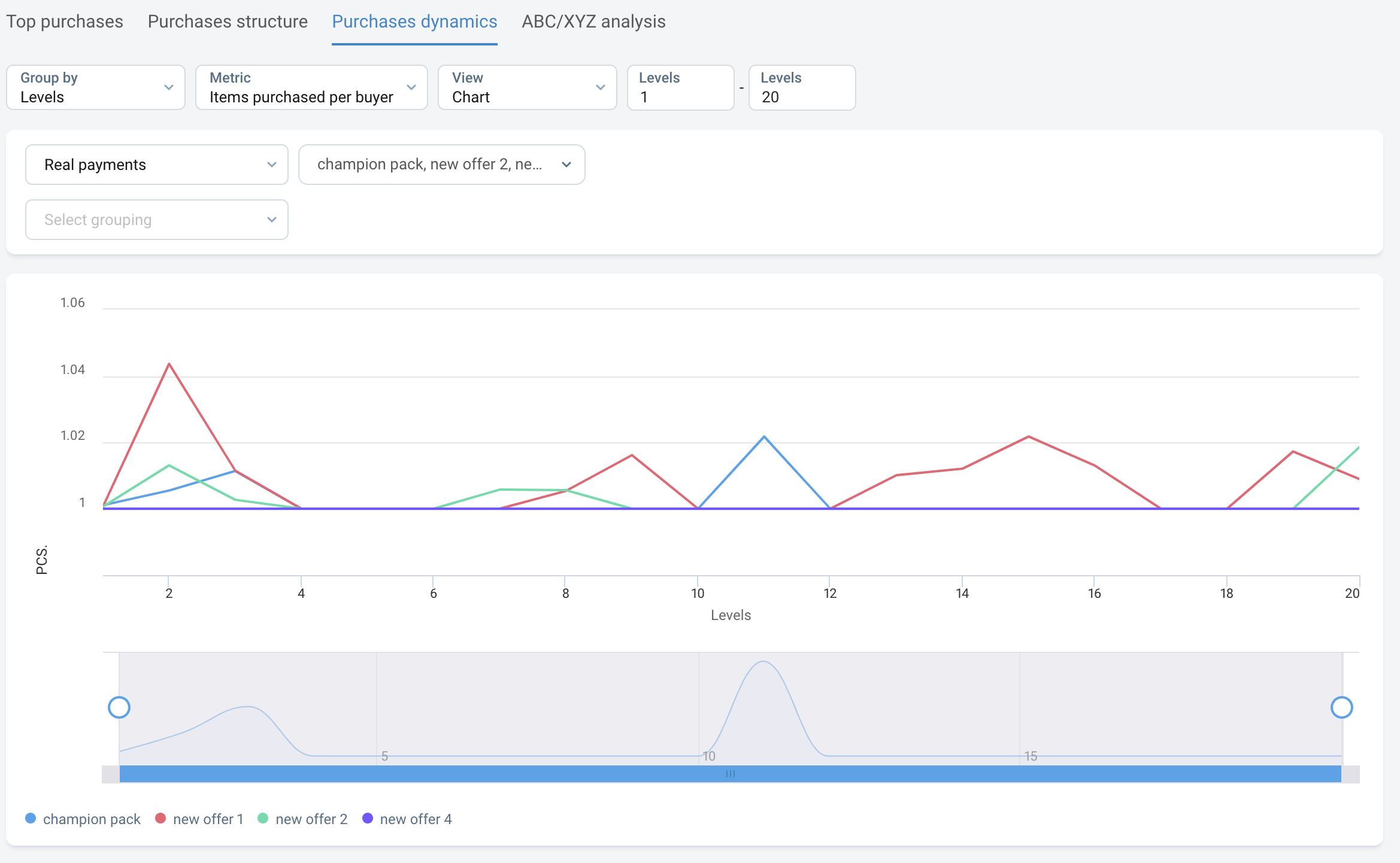This screenshot has height=863, width=1400.
Task: Expand the Real payments selector
Action: tap(157, 165)
